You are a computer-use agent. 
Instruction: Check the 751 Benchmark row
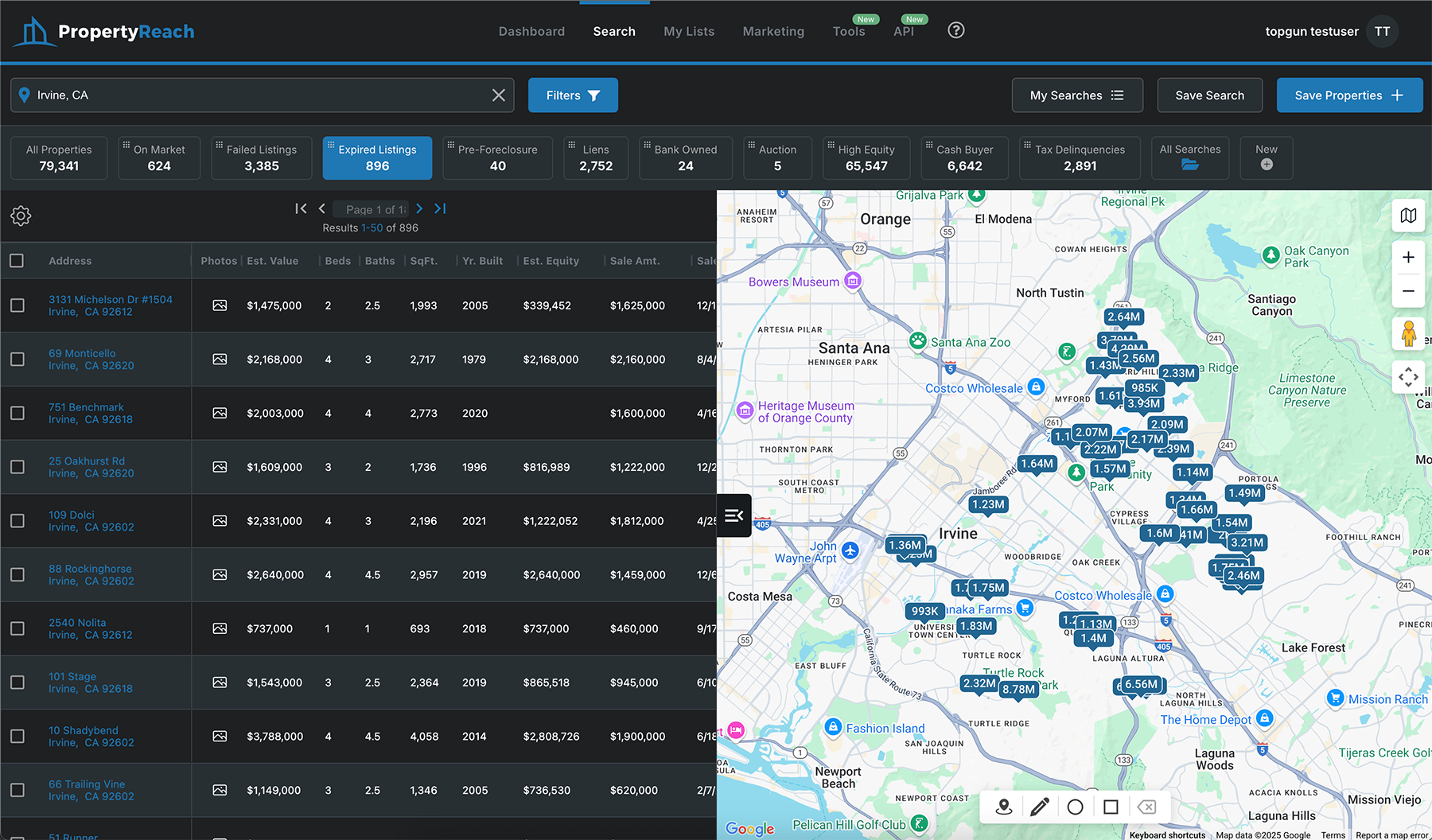17,414
